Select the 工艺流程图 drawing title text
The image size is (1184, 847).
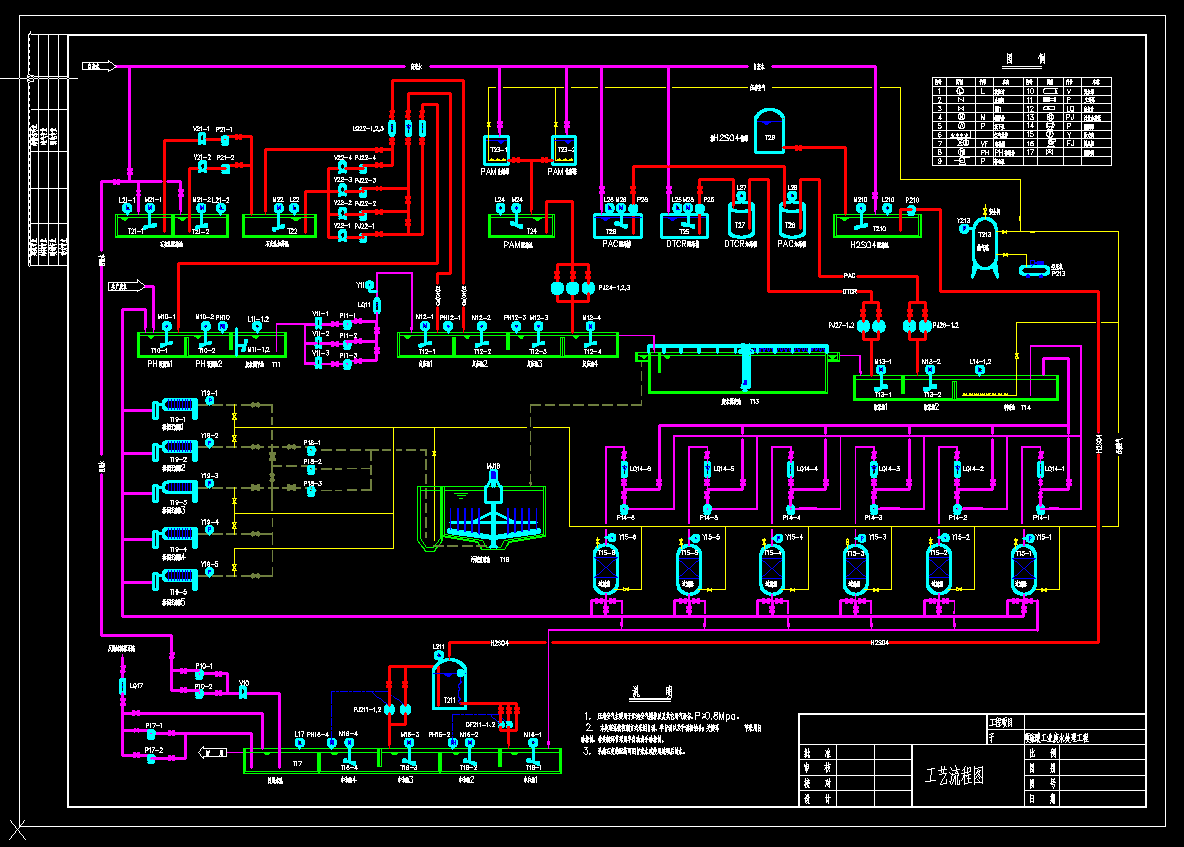point(954,775)
